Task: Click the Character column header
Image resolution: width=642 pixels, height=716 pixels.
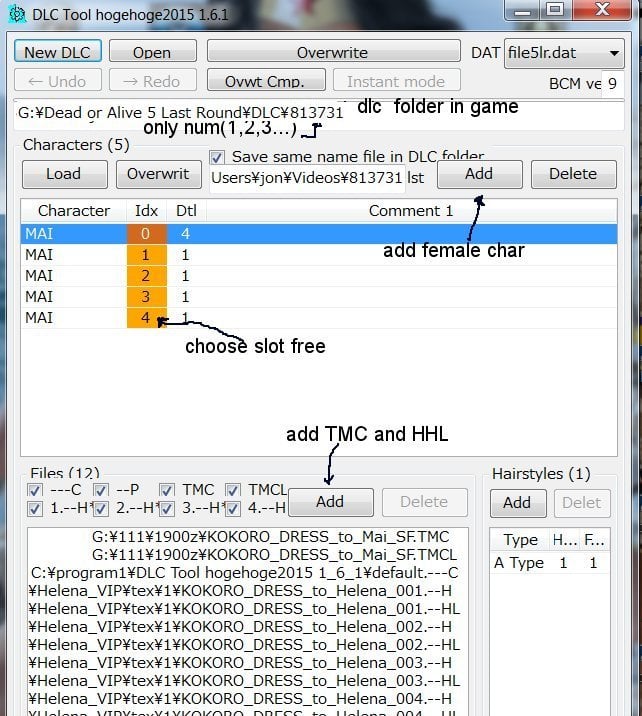Action: coord(74,211)
